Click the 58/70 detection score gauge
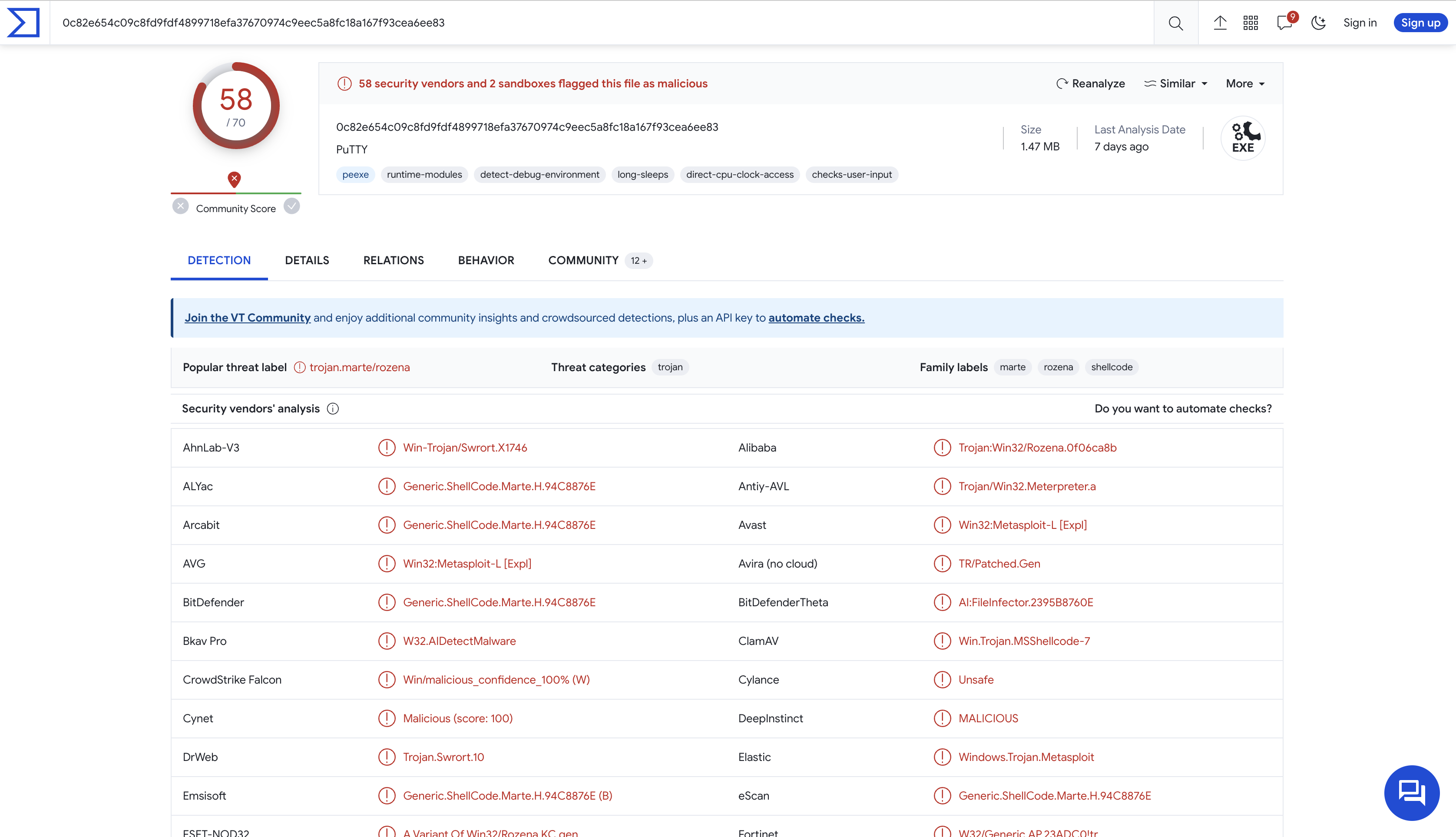This screenshot has height=837, width=1456. (x=236, y=106)
